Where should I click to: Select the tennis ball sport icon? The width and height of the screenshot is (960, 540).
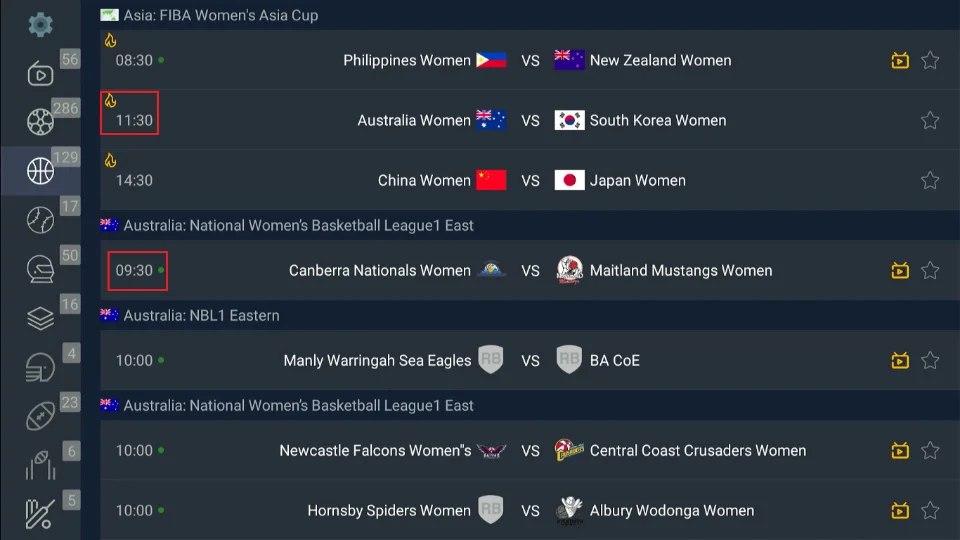pos(40,220)
